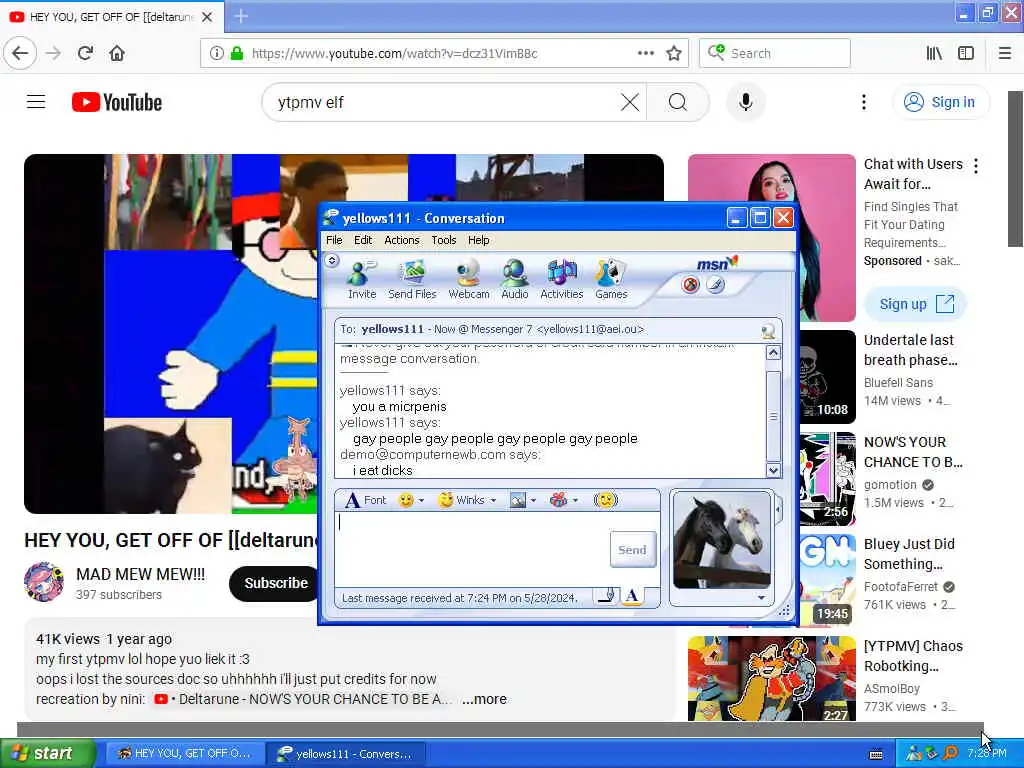This screenshot has height=768, width=1024.
Task: Collapse the display picture side panel arrow
Action: tap(778, 509)
